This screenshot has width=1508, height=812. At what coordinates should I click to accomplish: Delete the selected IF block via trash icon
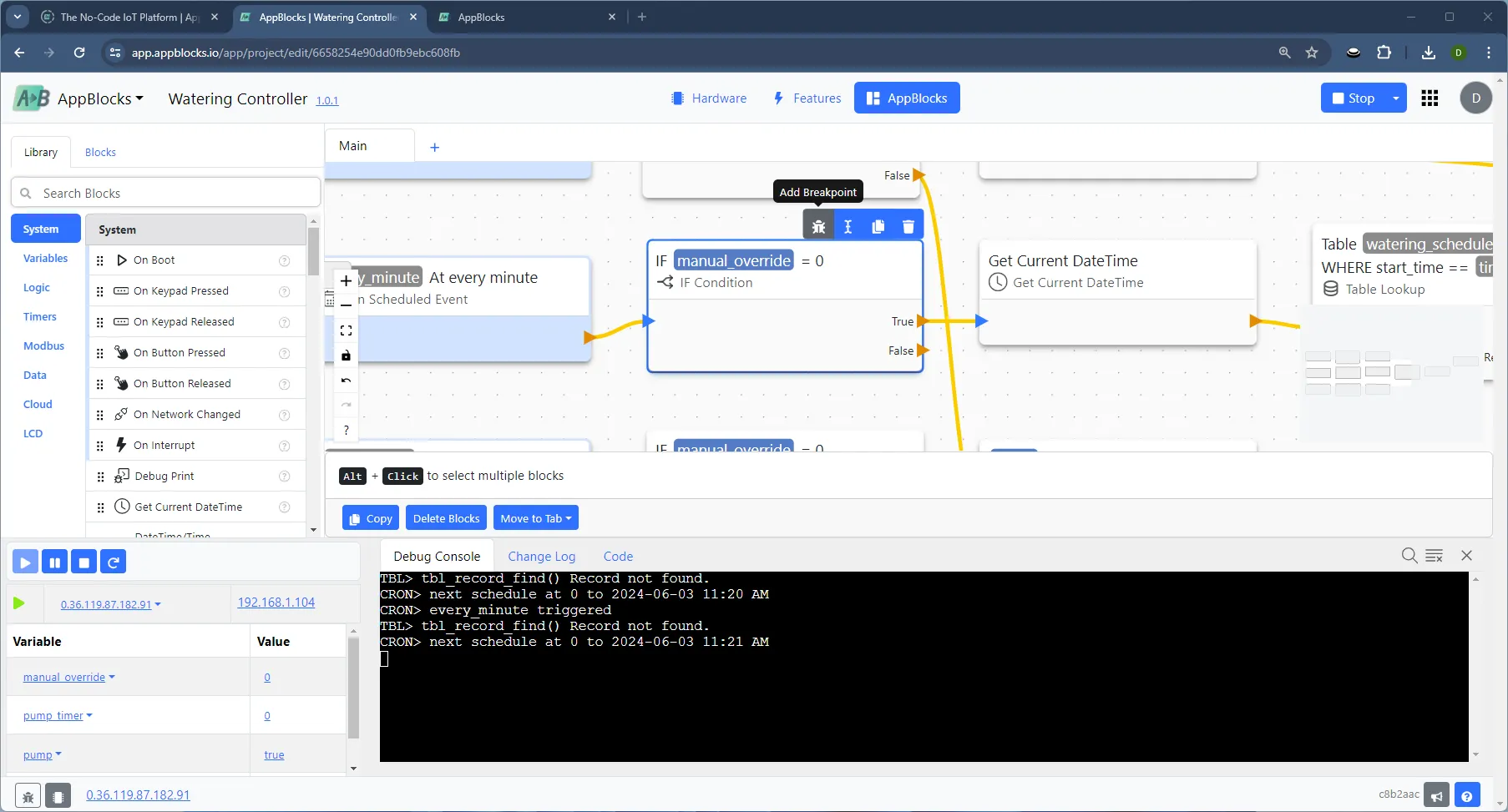point(908,226)
